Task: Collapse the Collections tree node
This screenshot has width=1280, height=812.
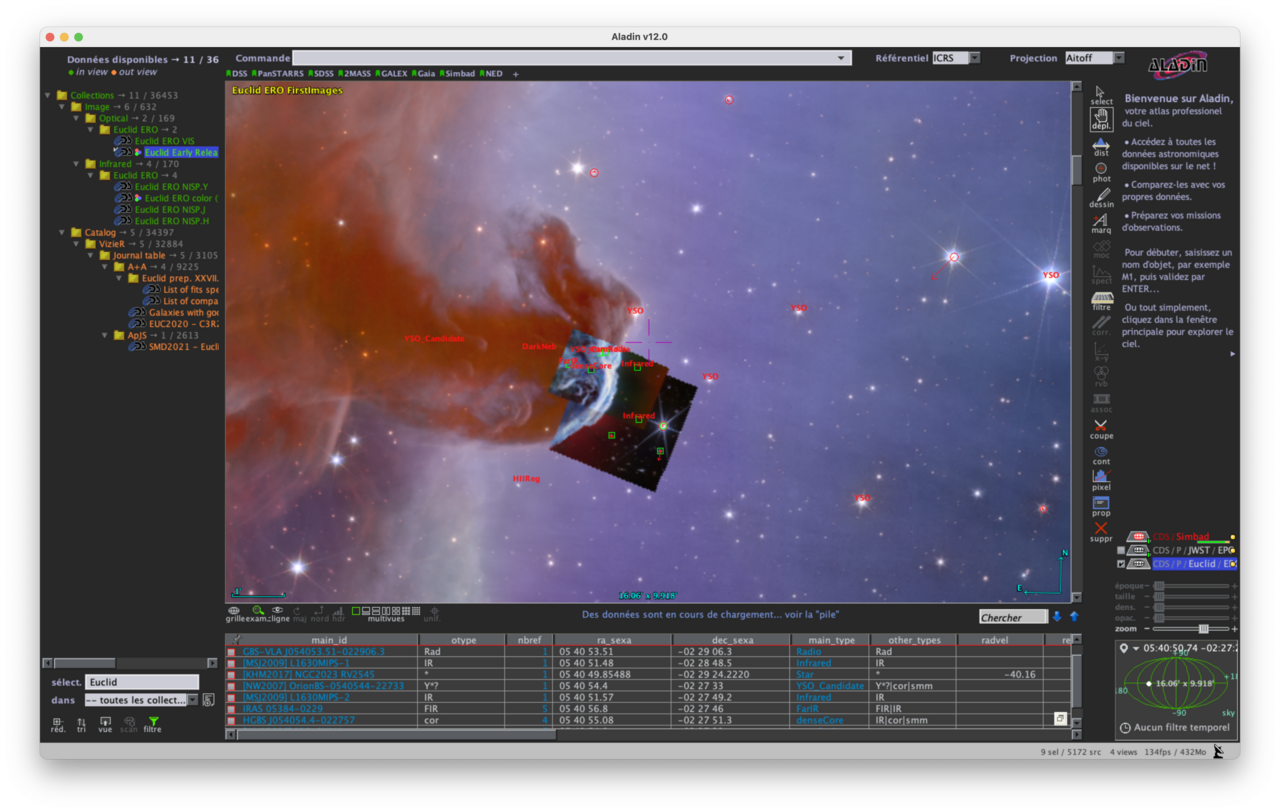Action: click(47, 95)
